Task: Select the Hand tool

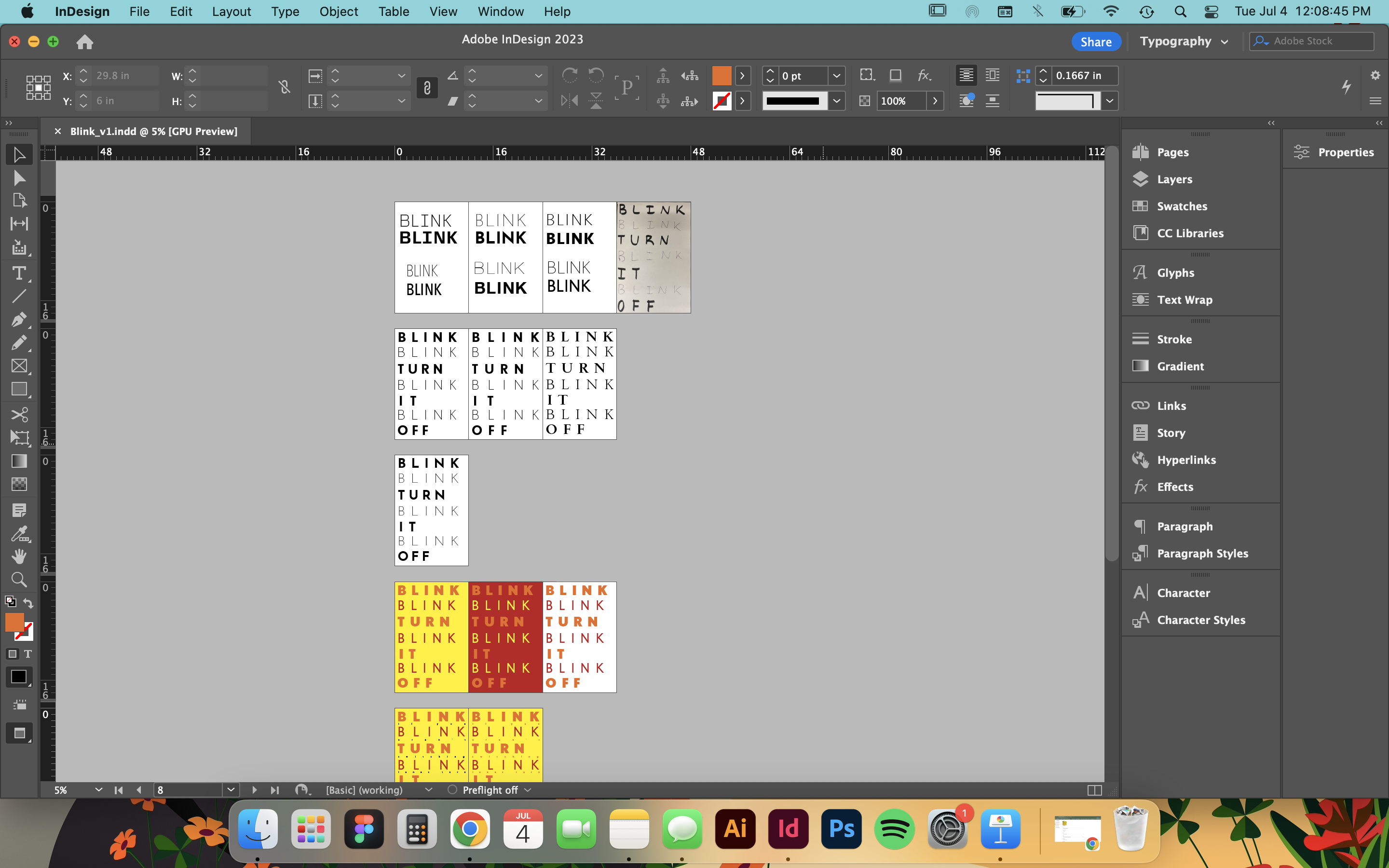Action: pyautogui.click(x=19, y=556)
